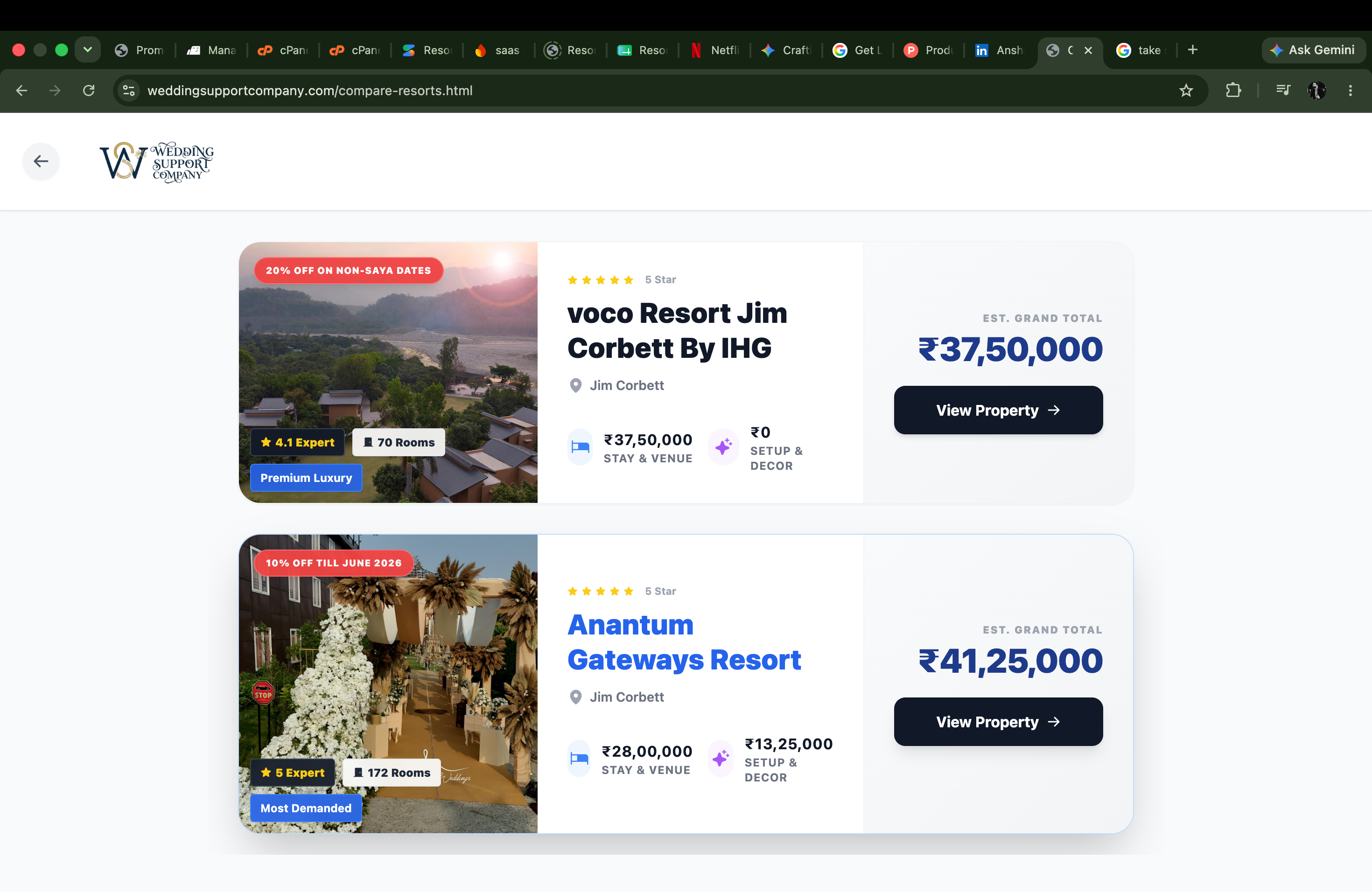This screenshot has height=892, width=1372.
Task: Click the 70 Rooms badge
Action: 399,443
